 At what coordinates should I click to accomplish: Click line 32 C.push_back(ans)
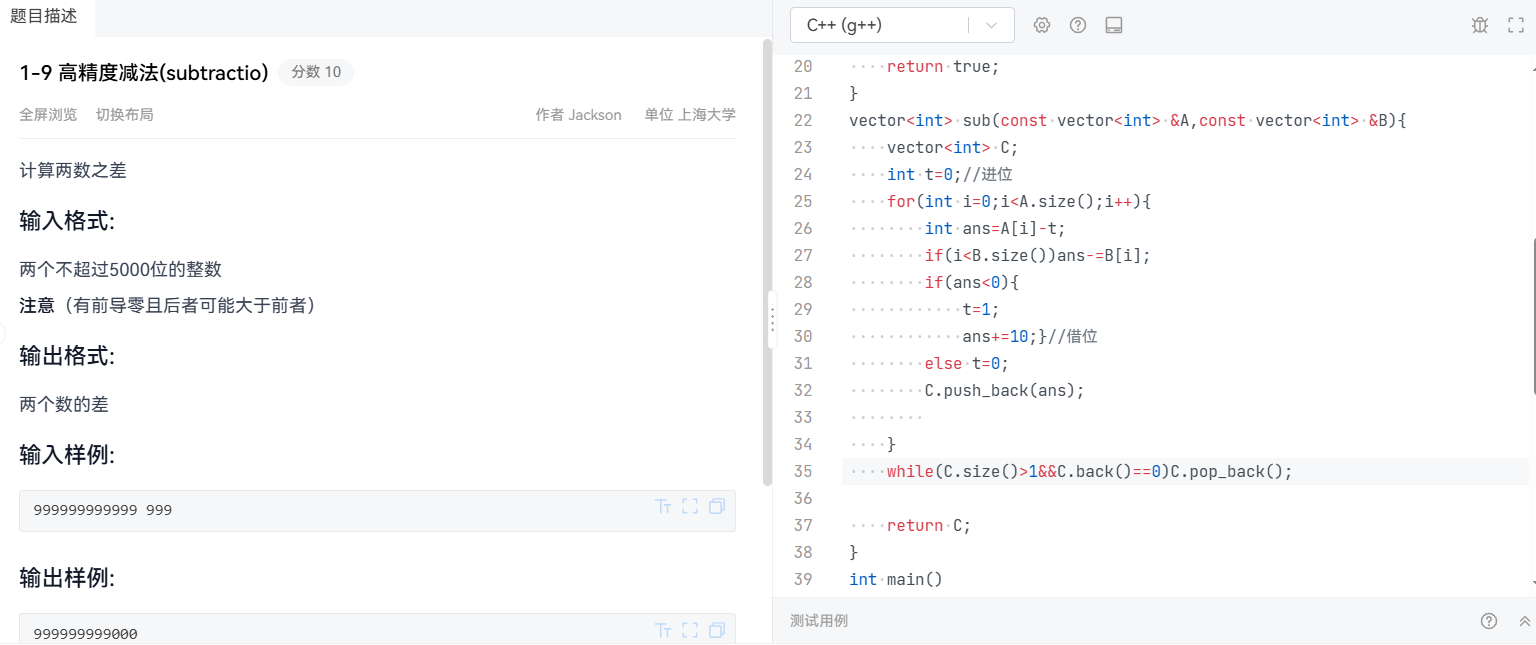coord(1004,390)
